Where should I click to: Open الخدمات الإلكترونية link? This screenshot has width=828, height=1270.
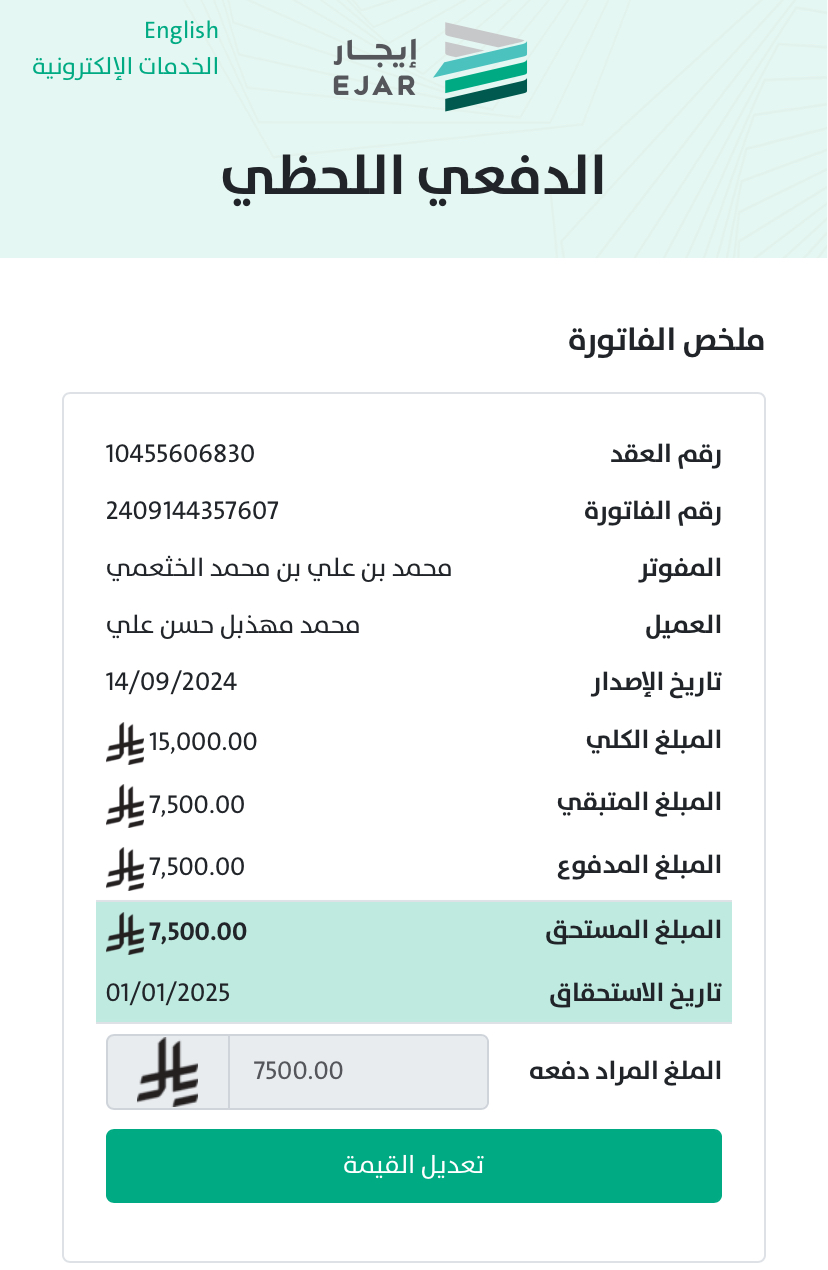click(126, 67)
